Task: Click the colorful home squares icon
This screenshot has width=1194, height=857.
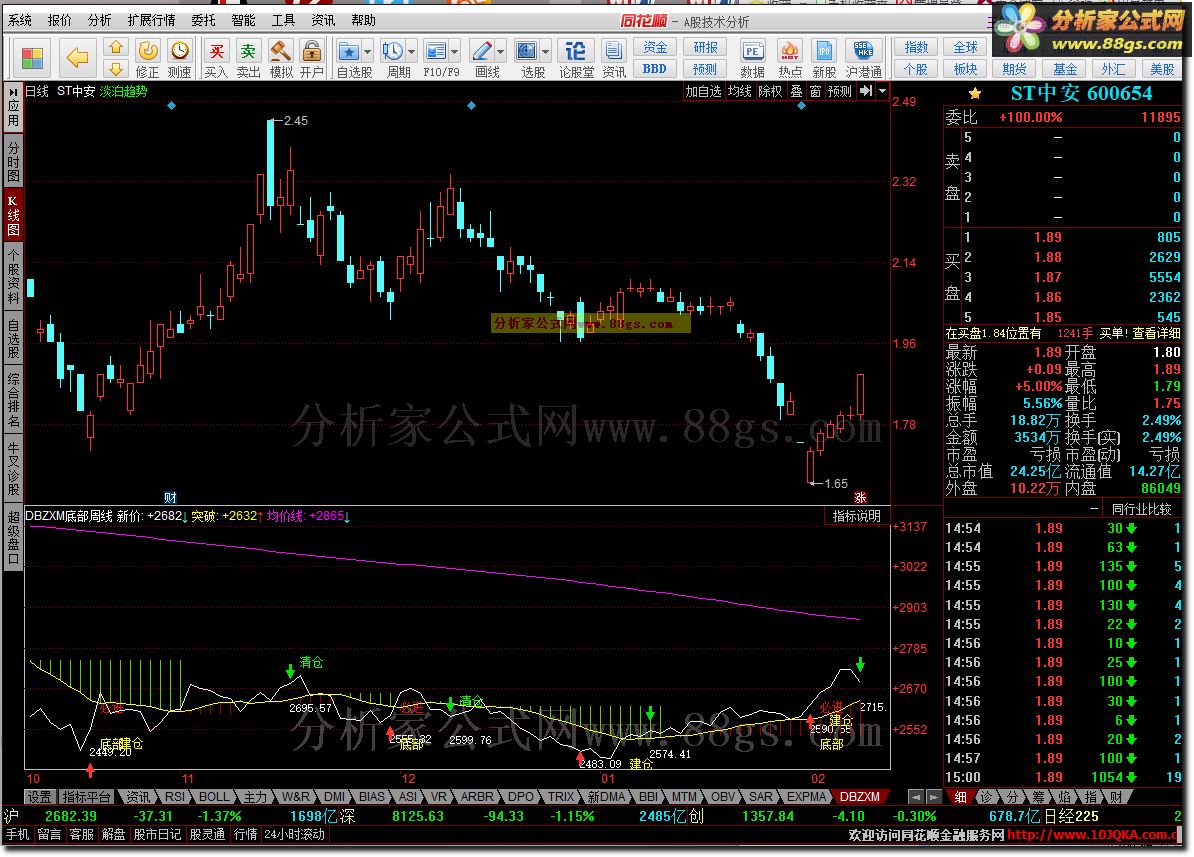Action: coord(33,58)
